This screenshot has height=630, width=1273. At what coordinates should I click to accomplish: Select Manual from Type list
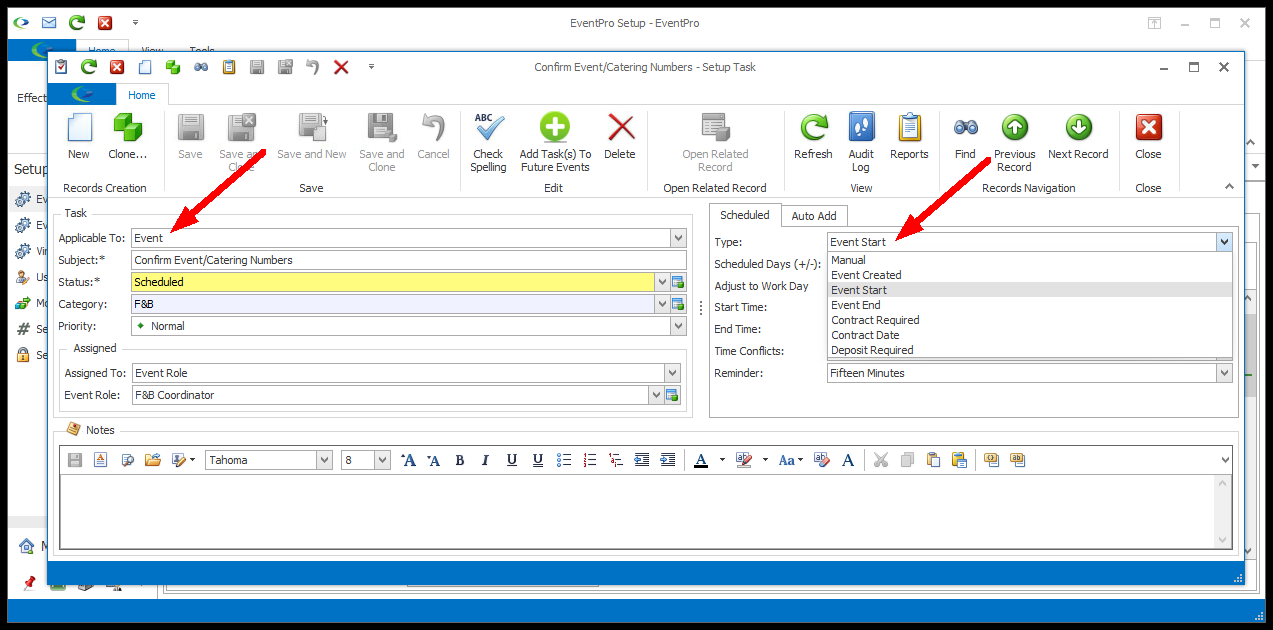[x=1030, y=260]
